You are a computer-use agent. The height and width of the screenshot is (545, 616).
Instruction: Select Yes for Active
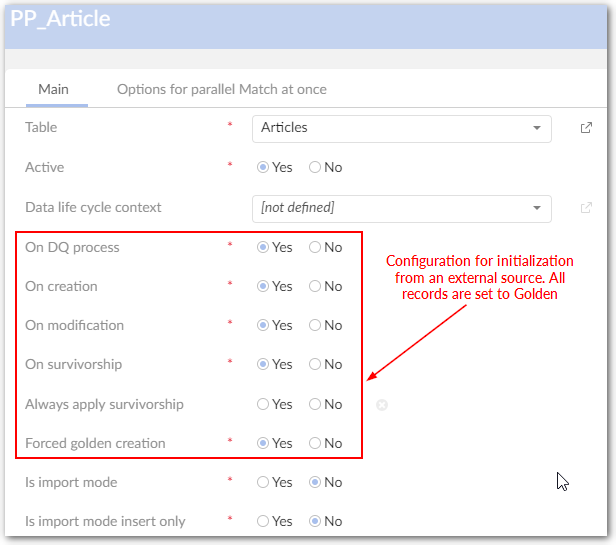point(263,168)
